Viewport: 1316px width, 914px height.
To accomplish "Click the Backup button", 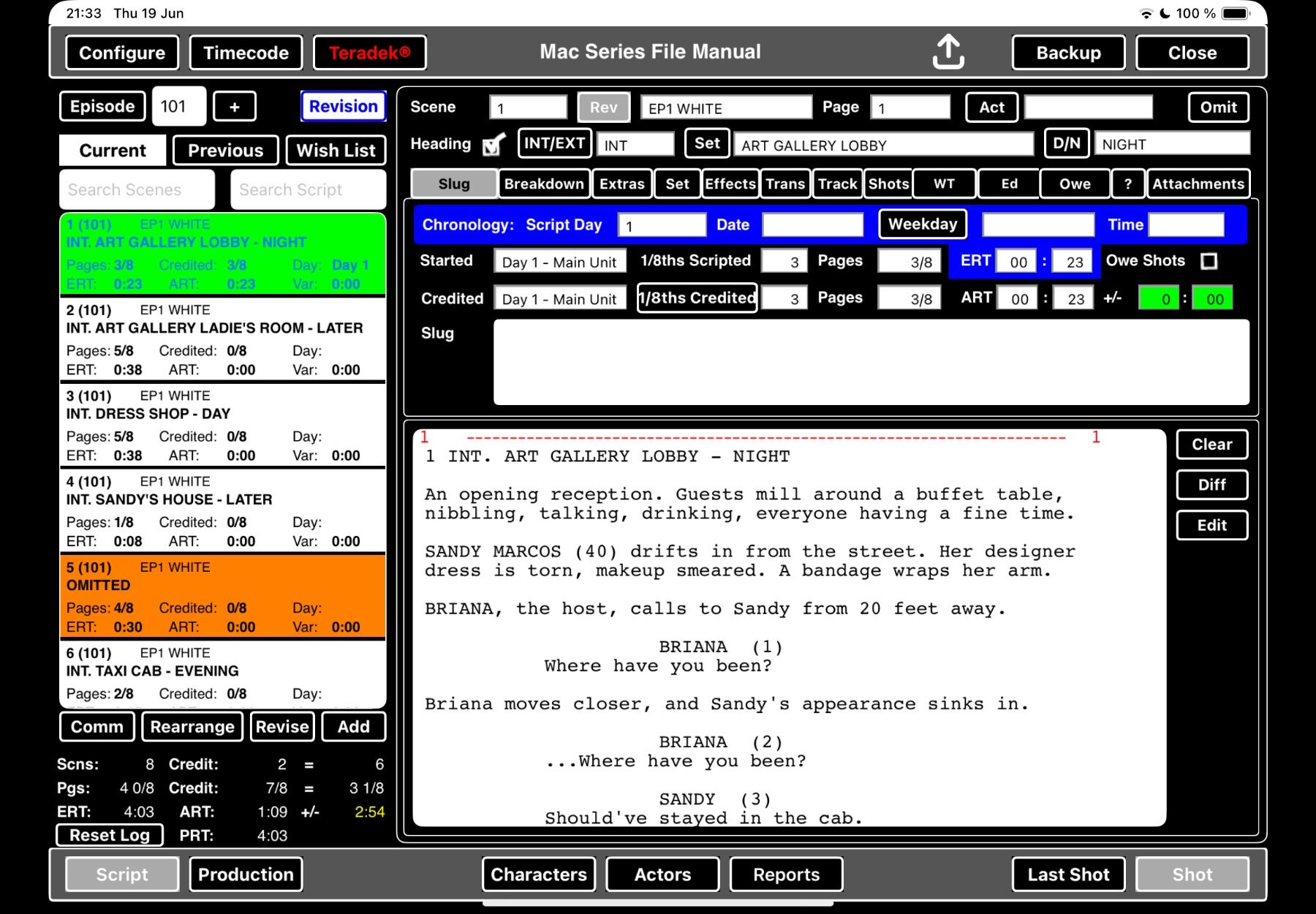I will coord(1067,53).
